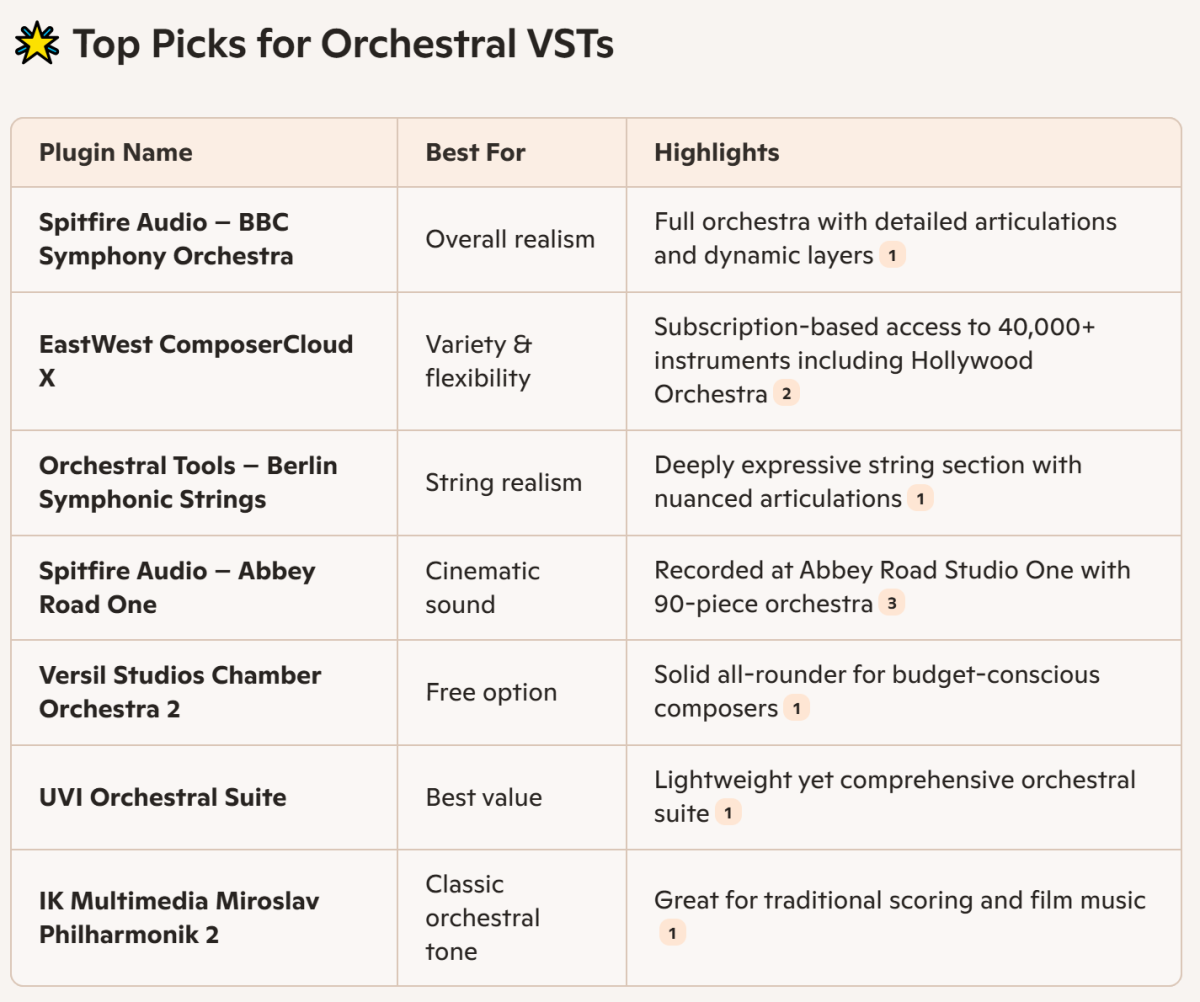
Task: Open citation 1 on UVI Orchestral Suite row
Action: click(728, 814)
